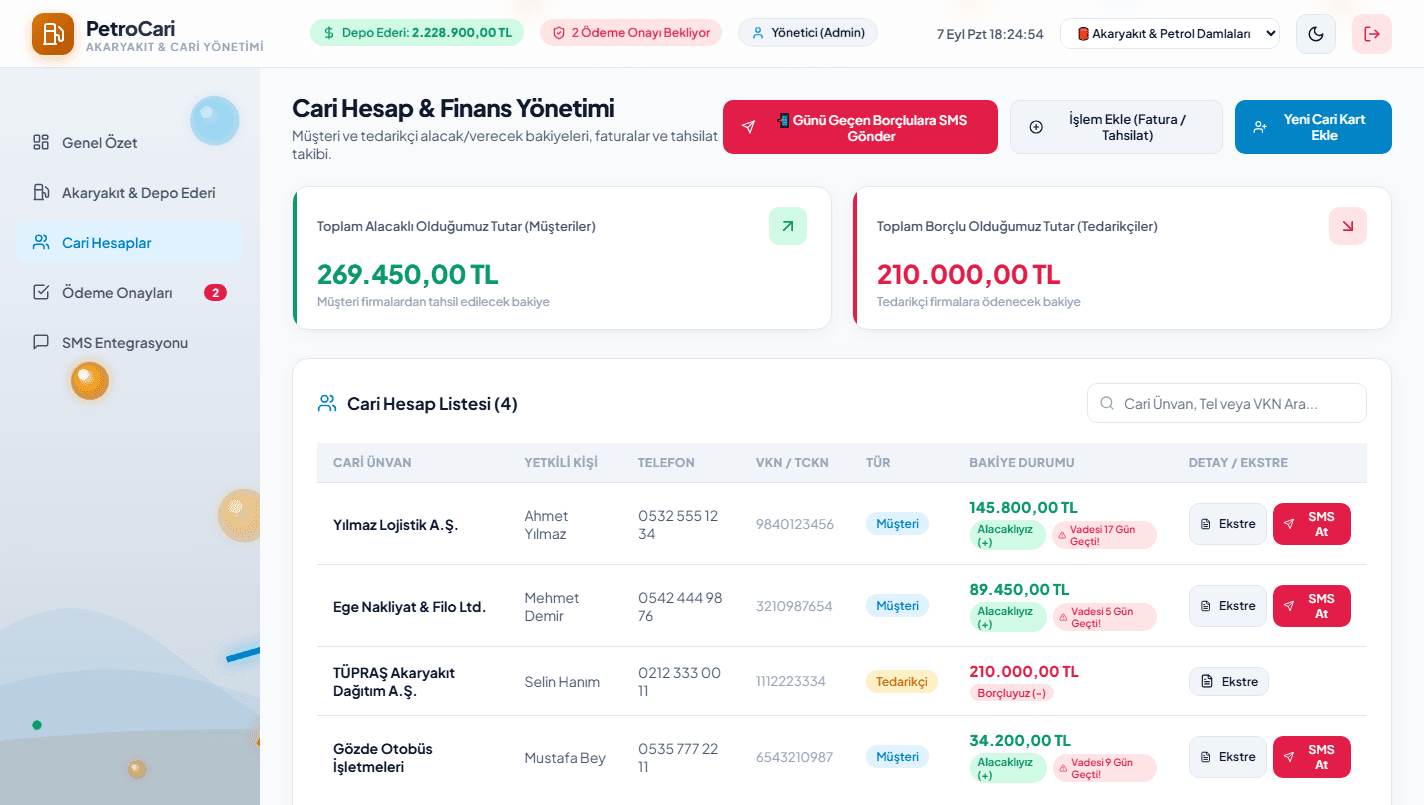The width and height of the screenshot is (1424, 805).
Task: Open Ekstre for Yılmaz Lojistik A.Ş.
Action: tap(1228, 524)
